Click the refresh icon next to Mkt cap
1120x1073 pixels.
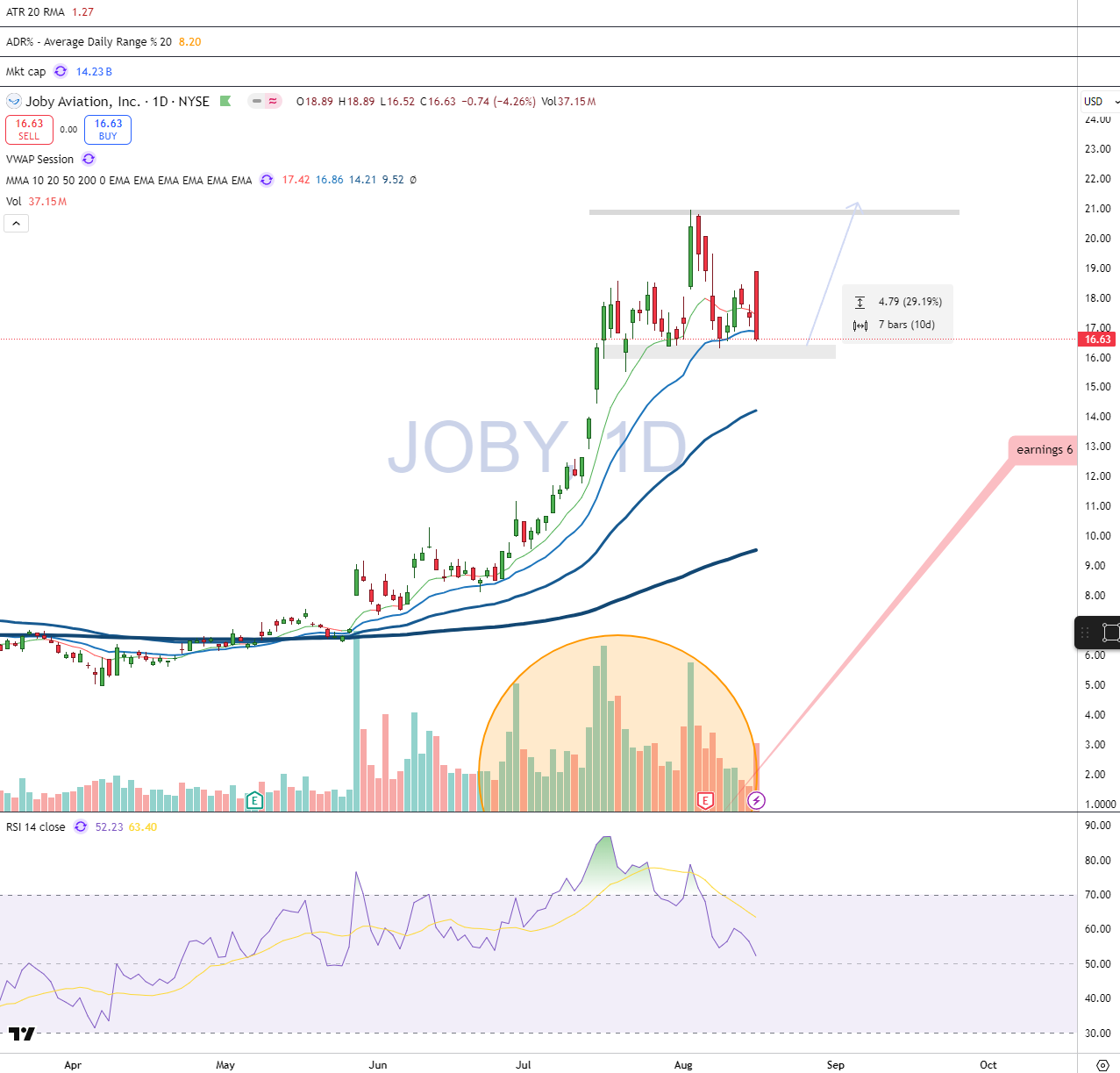coord(61,71)
